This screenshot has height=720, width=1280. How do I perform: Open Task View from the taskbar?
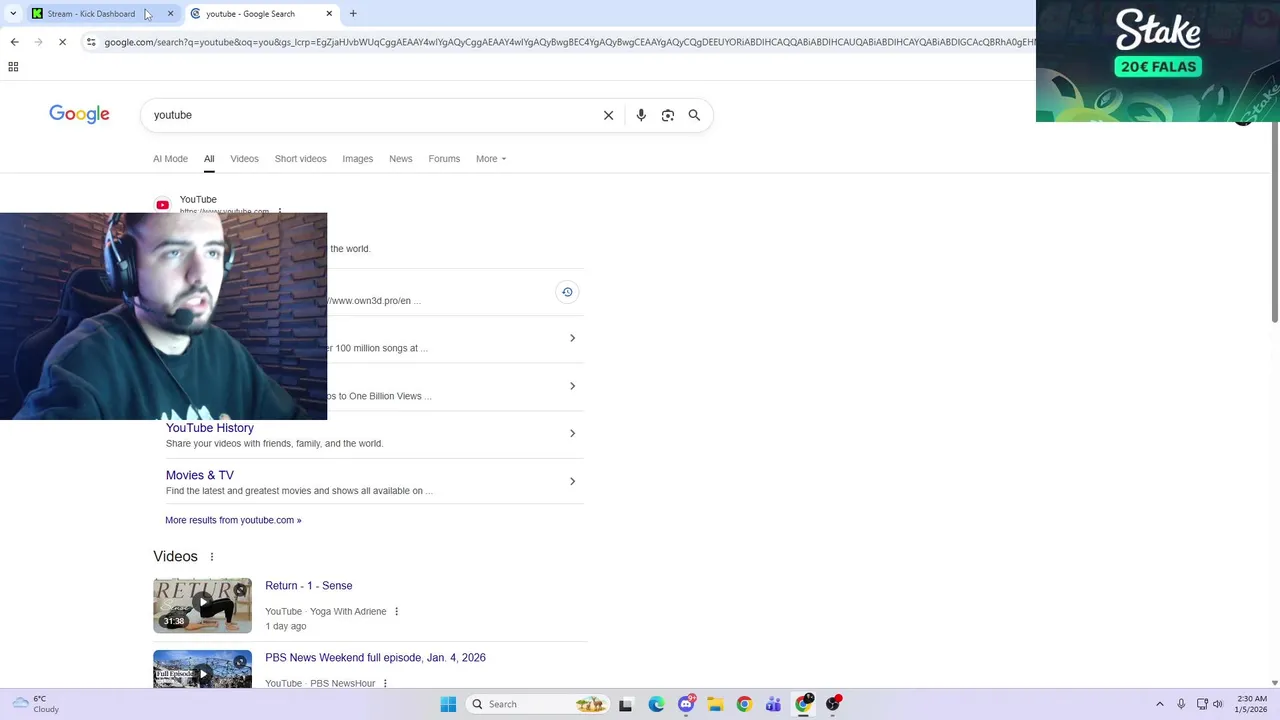coord(627,704)
